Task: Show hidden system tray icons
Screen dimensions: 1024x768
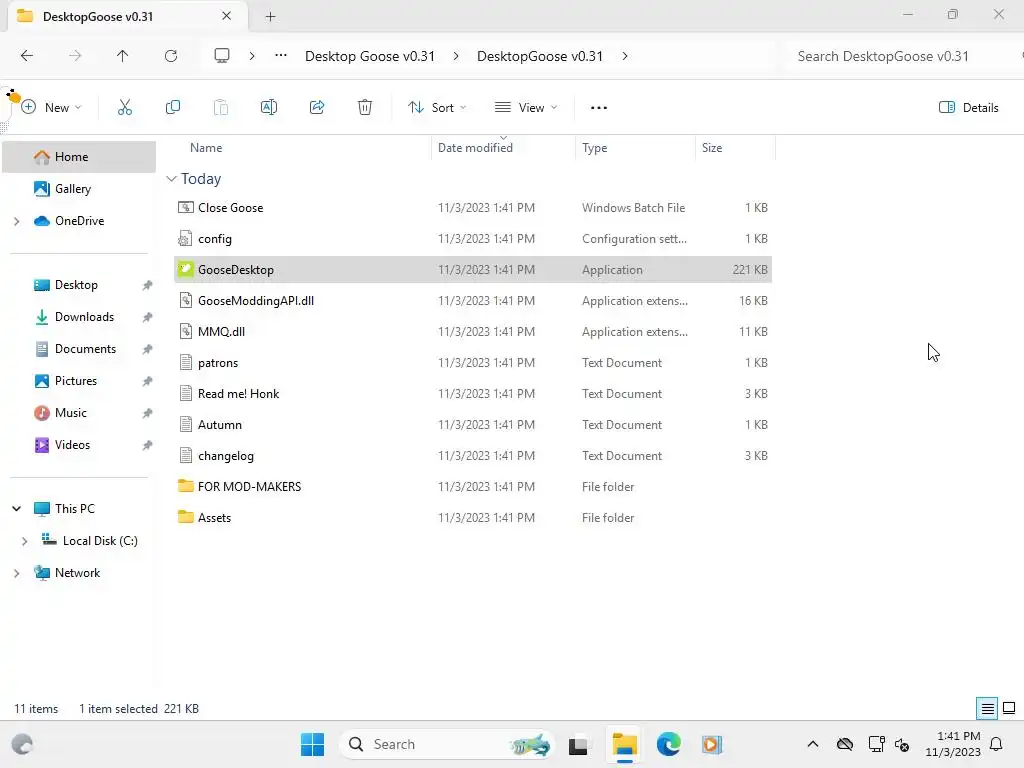Action: coord(813,744)
